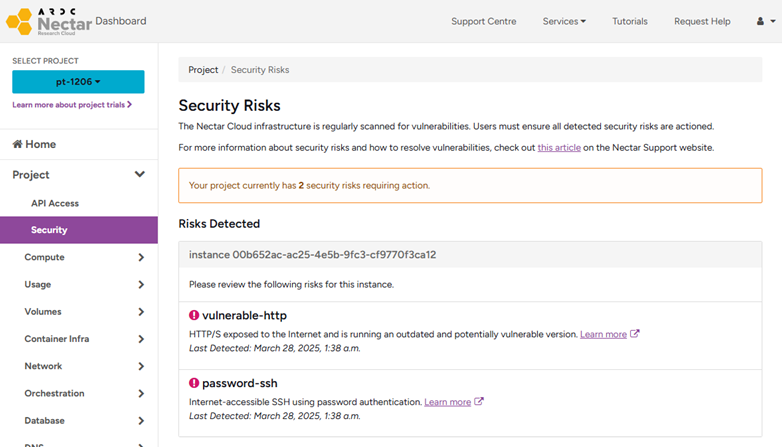Click the Home house icon

click(17, 144)
